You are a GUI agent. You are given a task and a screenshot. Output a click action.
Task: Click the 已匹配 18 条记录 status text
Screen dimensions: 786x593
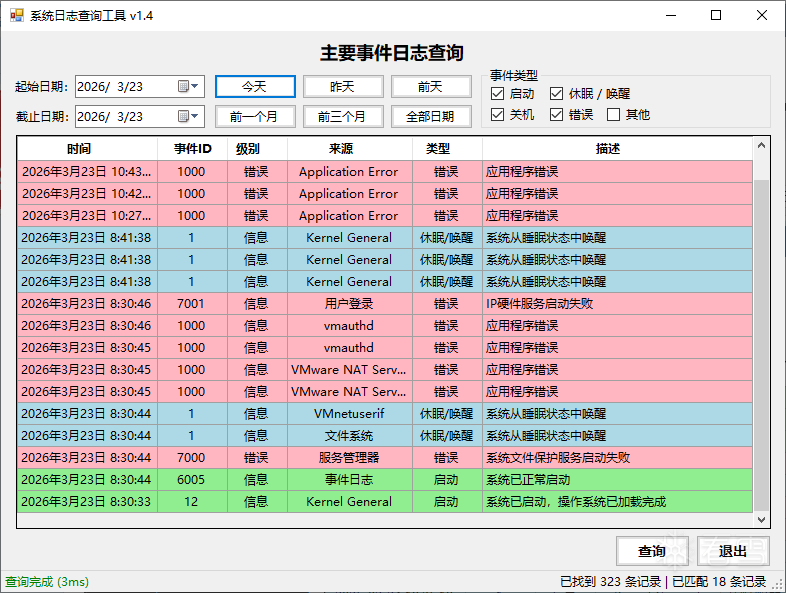[719, 582]
